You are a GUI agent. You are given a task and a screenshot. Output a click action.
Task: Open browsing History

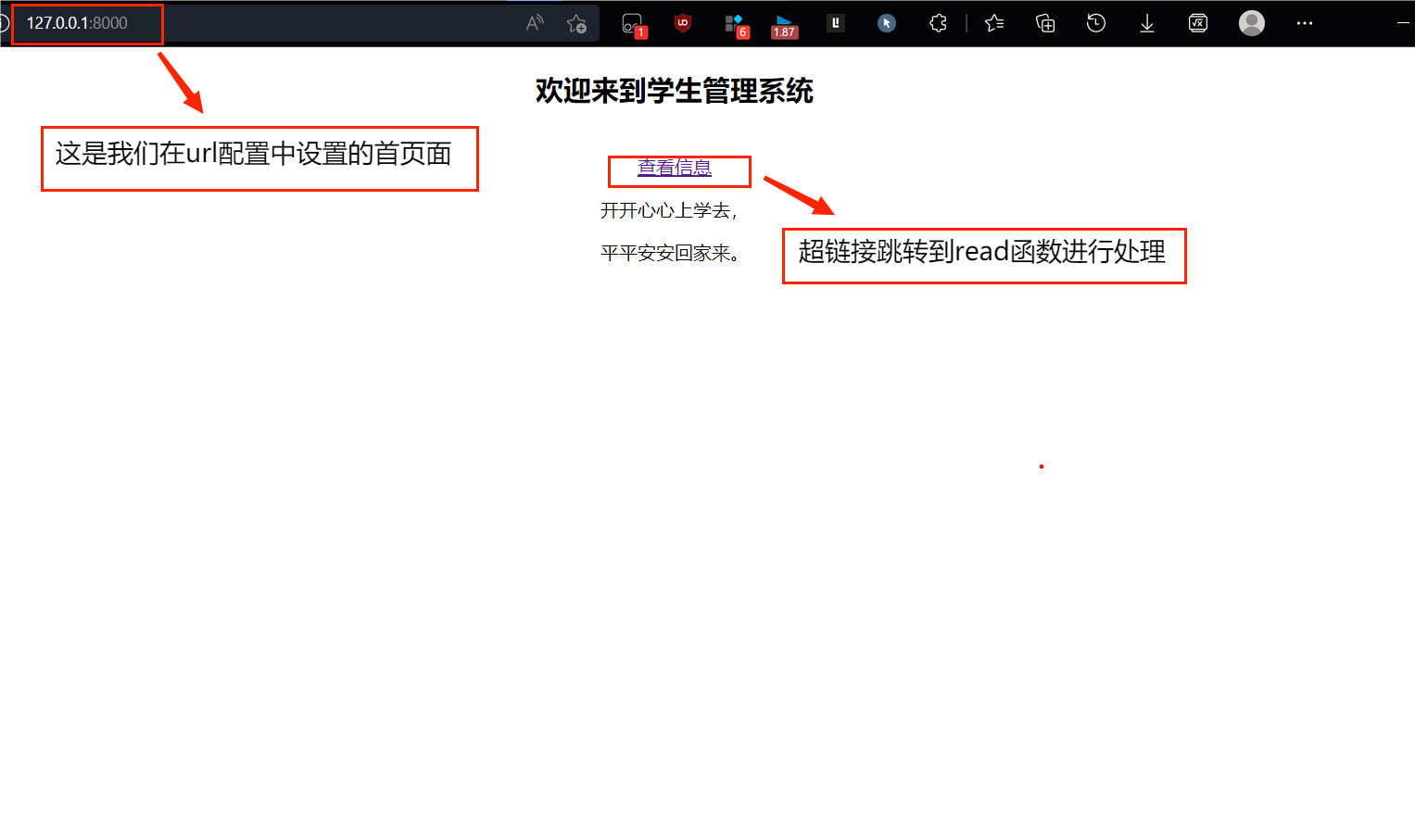(x=1095, y=23)
